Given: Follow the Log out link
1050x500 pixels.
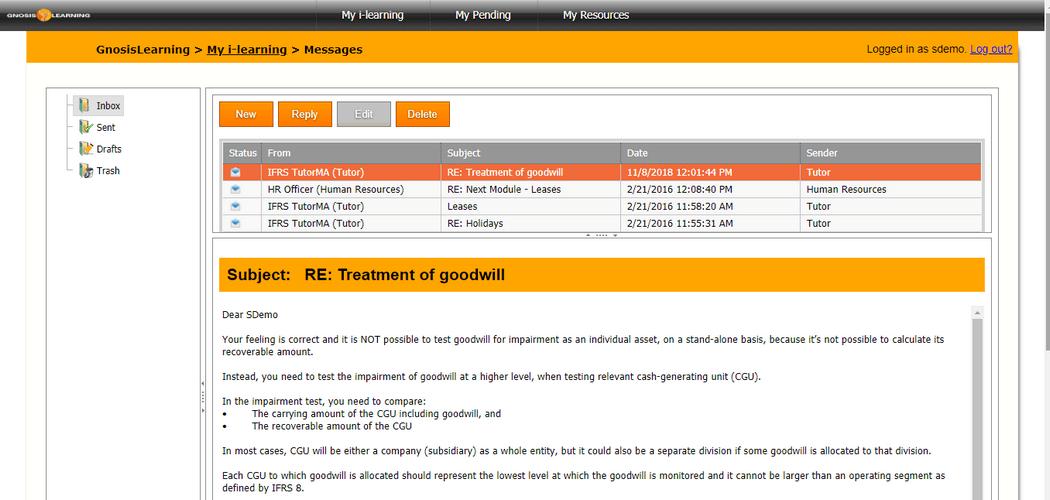Looking at the screenshot, I should click(x=991, y=50).
